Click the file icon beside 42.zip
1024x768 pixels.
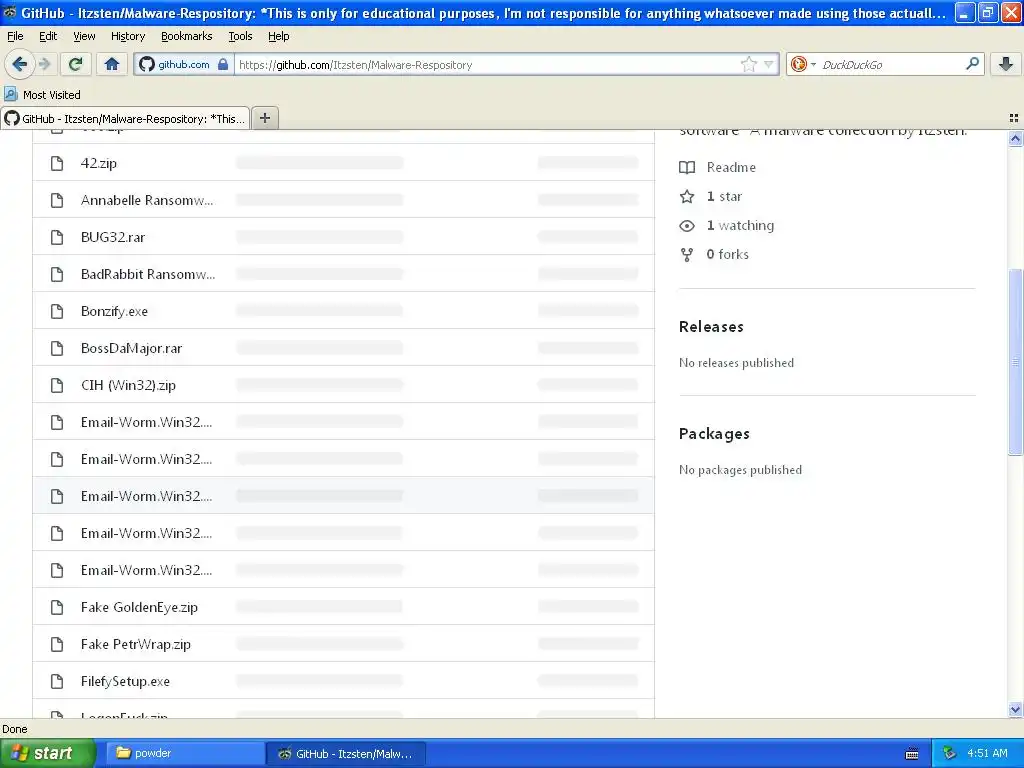pyautogui.click(x=57, y=163)
